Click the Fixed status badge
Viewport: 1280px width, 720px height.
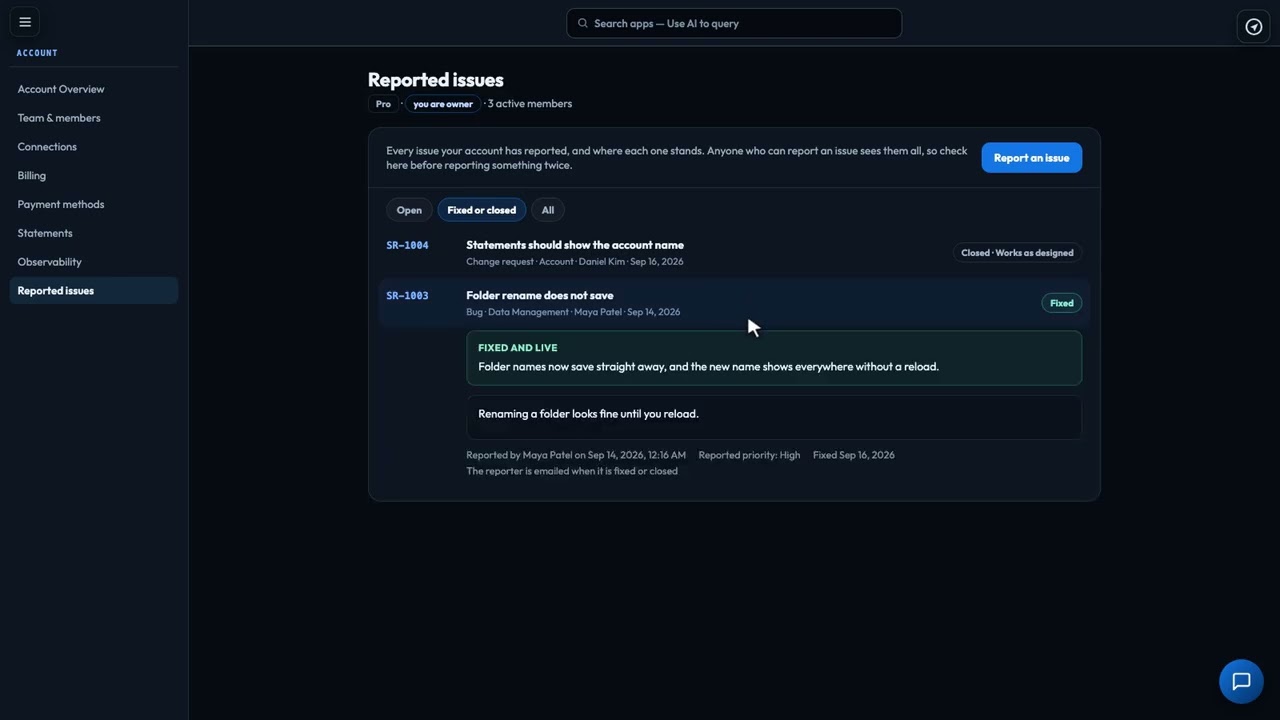1062,303
